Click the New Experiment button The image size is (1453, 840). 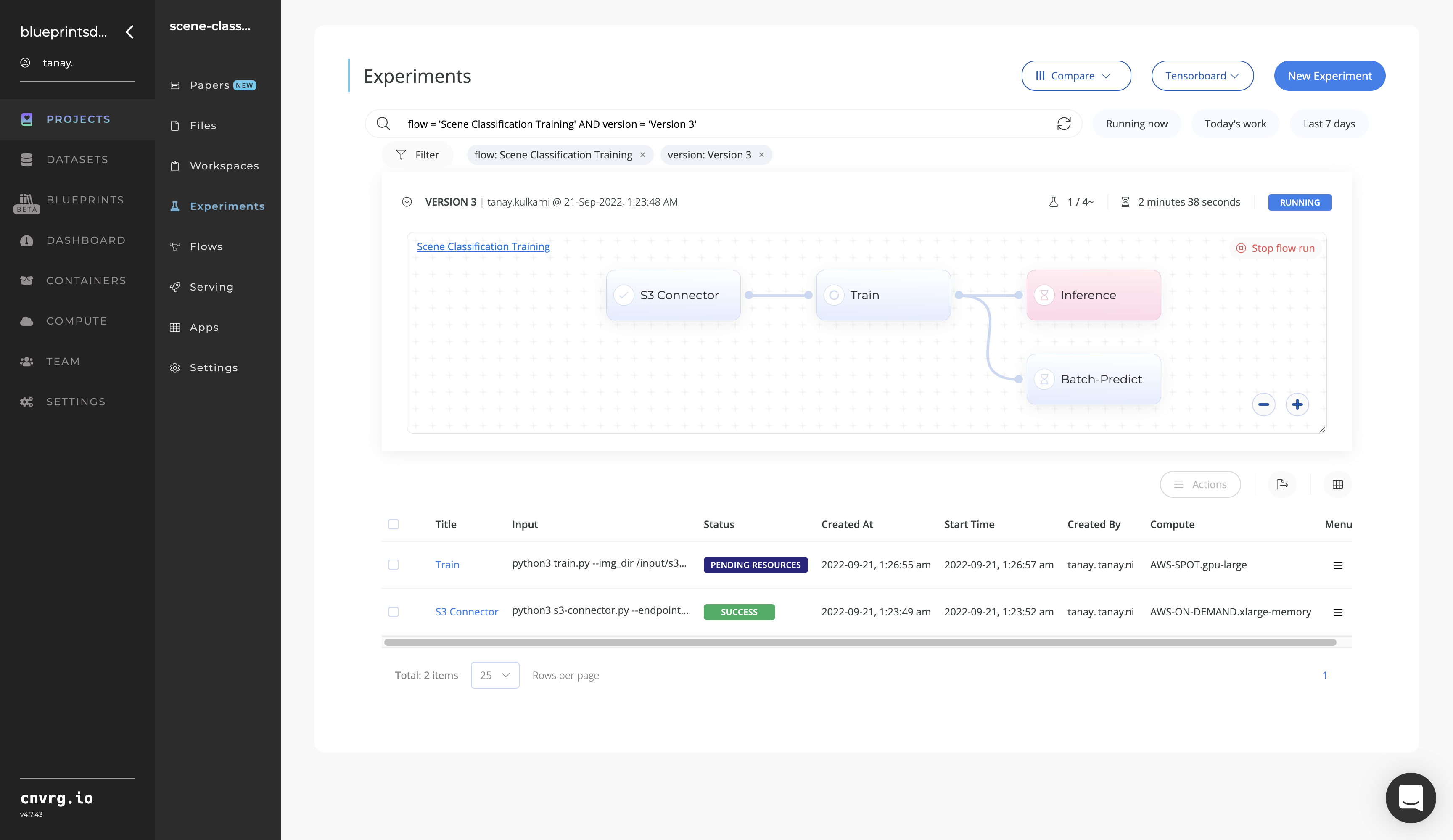pyautogui.click(x=1329, y=75)
